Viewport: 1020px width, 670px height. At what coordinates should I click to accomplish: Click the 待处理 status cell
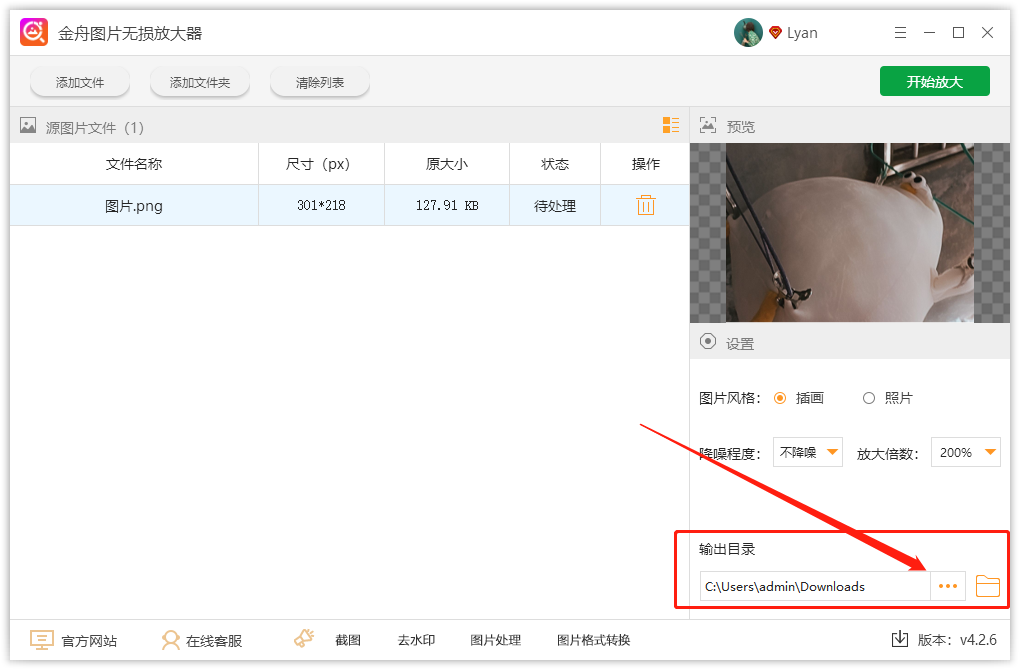(555, 206)
